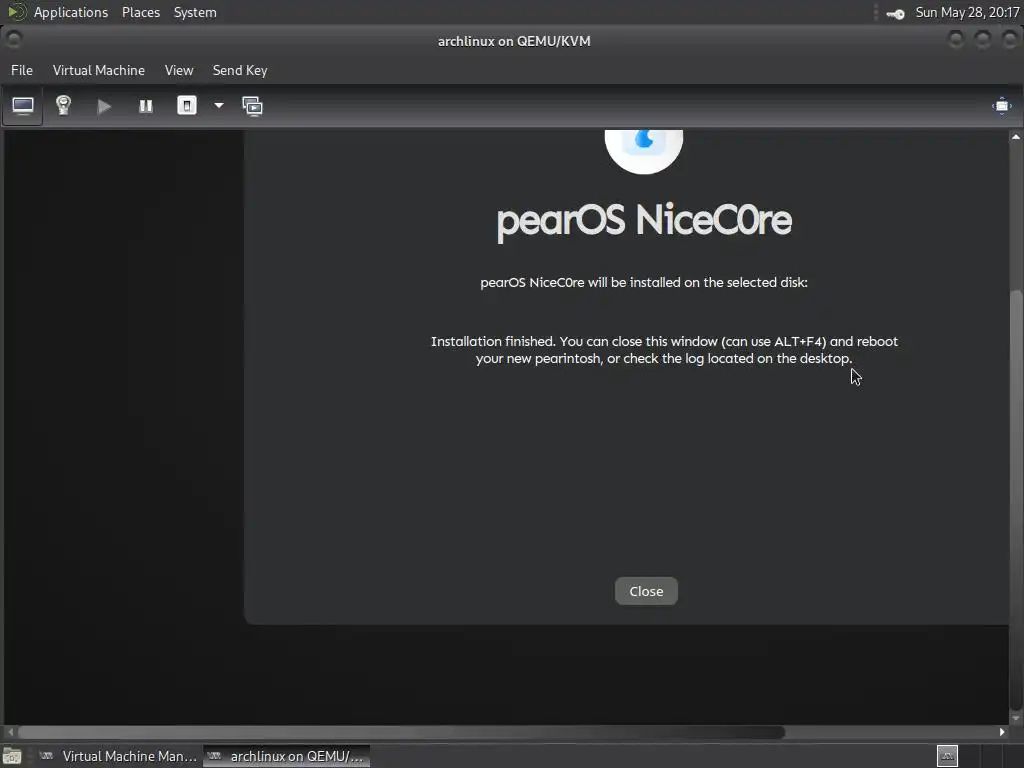Screen dimensions: 1024x768
Task: Open the Virtual Machine menu
Action: (99, 70)
